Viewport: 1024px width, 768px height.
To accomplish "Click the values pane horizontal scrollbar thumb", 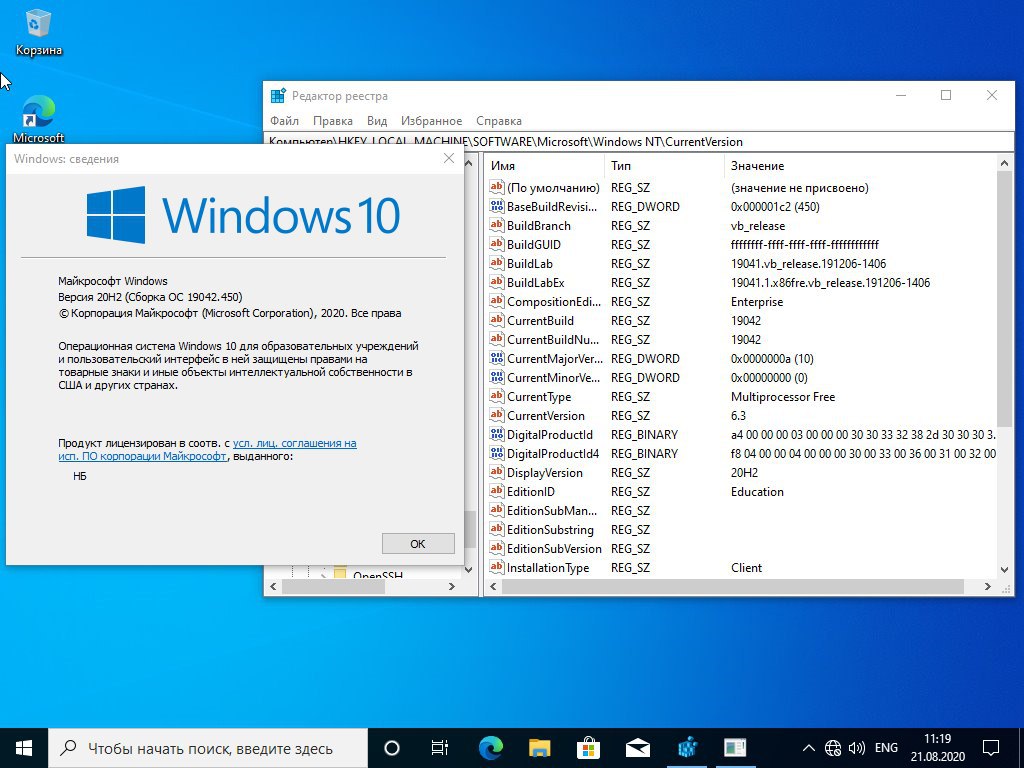I will [733, 586].
